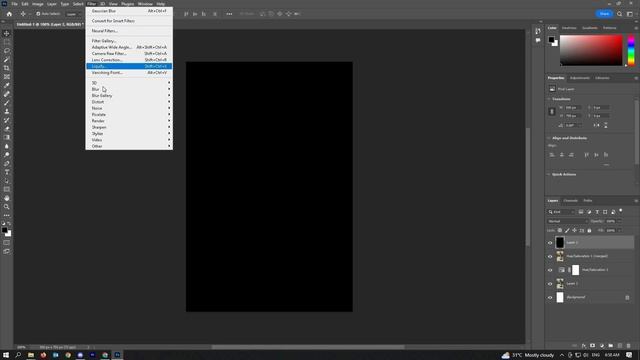Hide the Background layer
The width and height of the screenshot is (640, 360).
(550, 298)
